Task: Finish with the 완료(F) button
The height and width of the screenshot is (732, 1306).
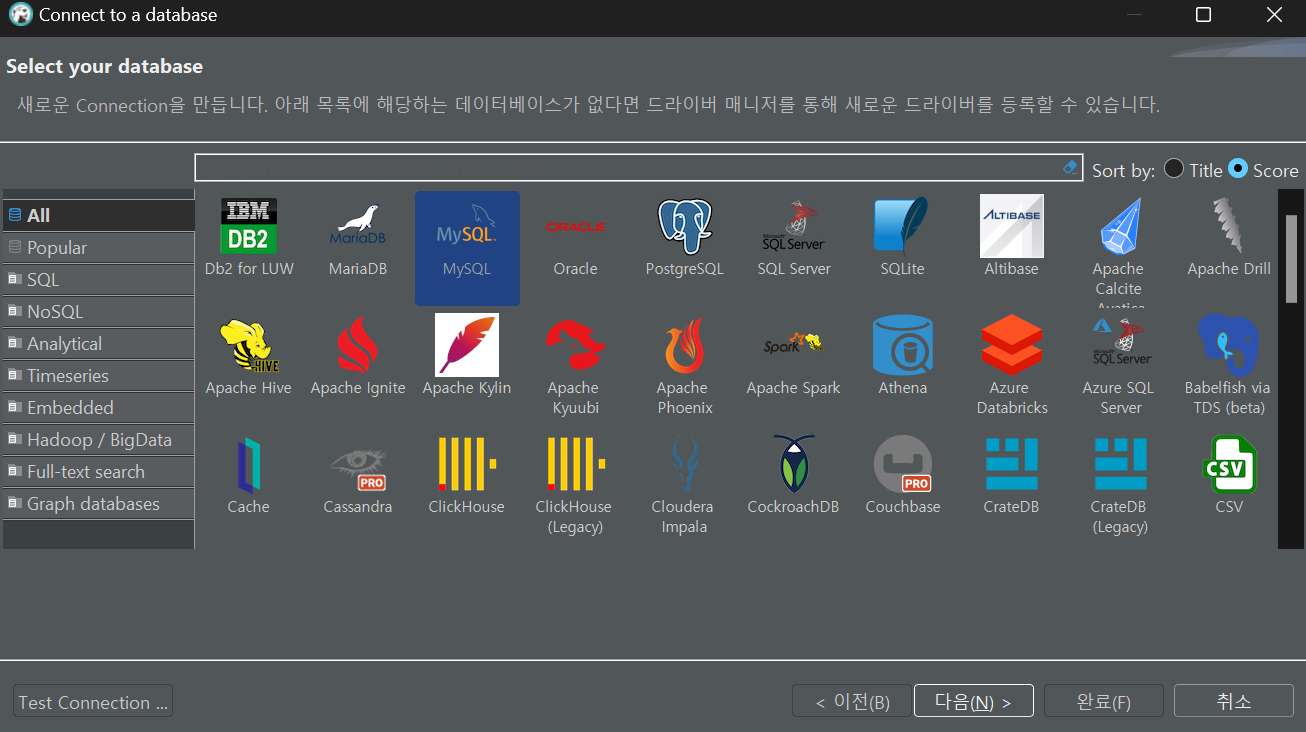Action: [x=1104, y=701]
